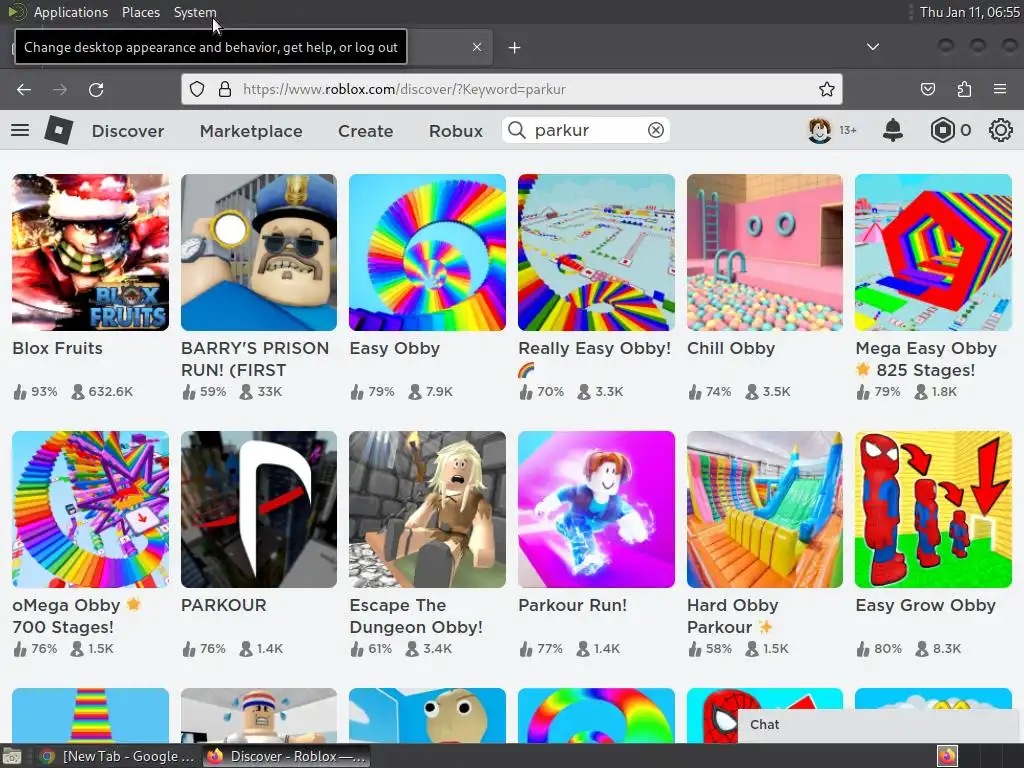1024x768 pixels.
Task: Select the Discover - Roblox taskbar window
Action: point(286,756)
